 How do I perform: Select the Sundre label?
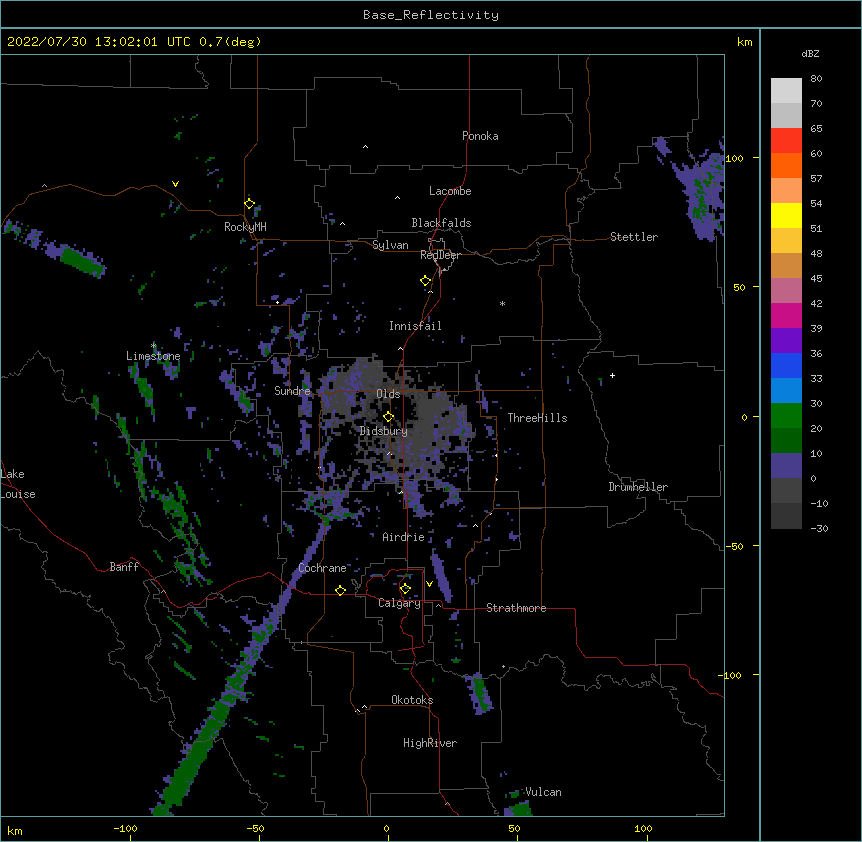[x=292, y=391]
